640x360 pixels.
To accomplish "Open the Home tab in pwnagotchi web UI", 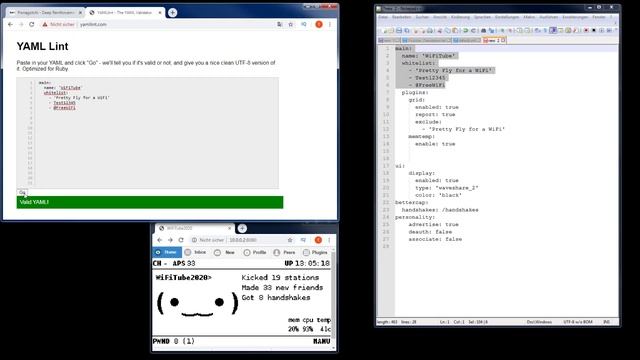I will 167,252.
